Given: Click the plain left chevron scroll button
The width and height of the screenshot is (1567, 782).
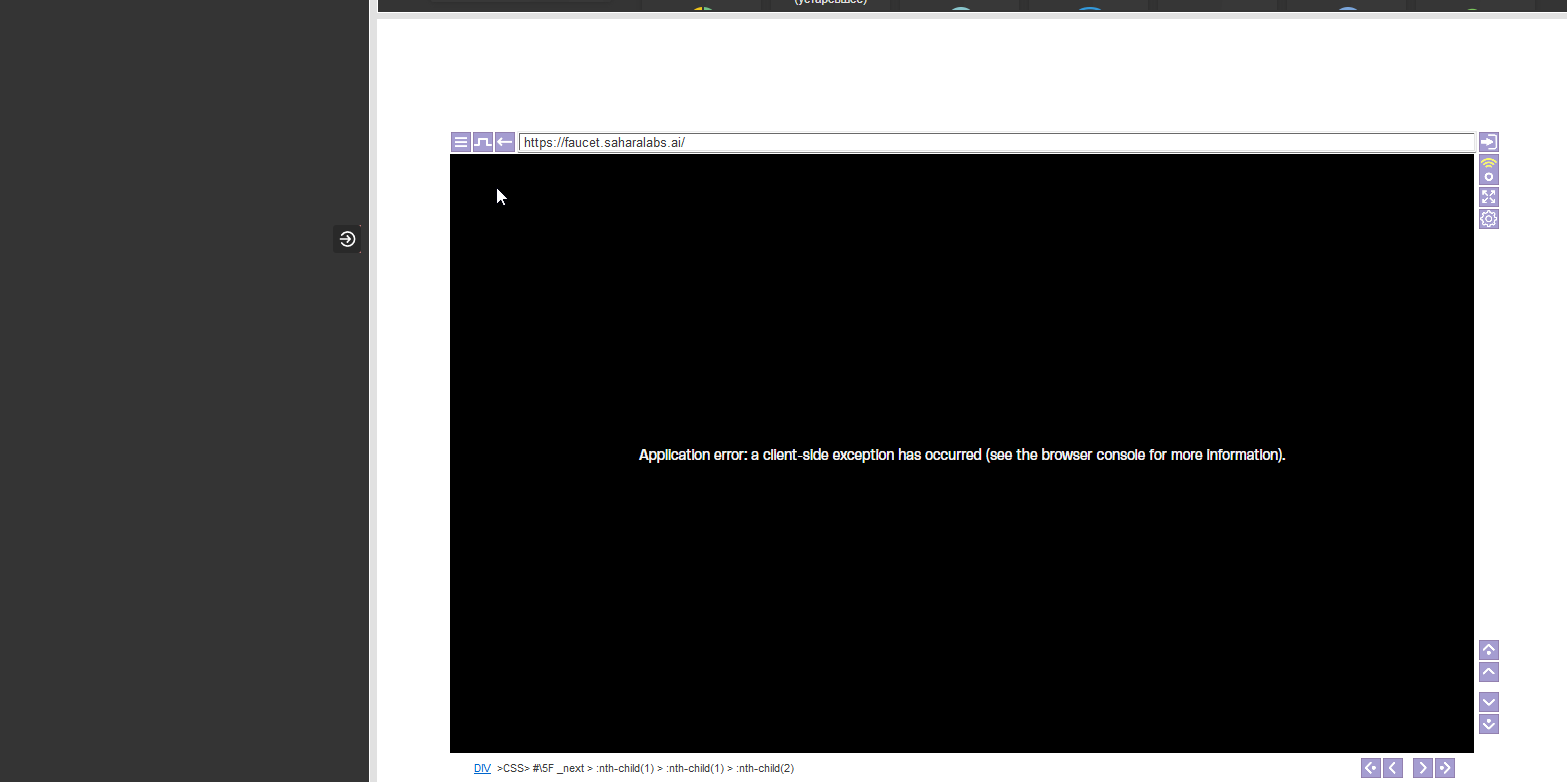Looking at the screenshot, I should point(1392,768).
